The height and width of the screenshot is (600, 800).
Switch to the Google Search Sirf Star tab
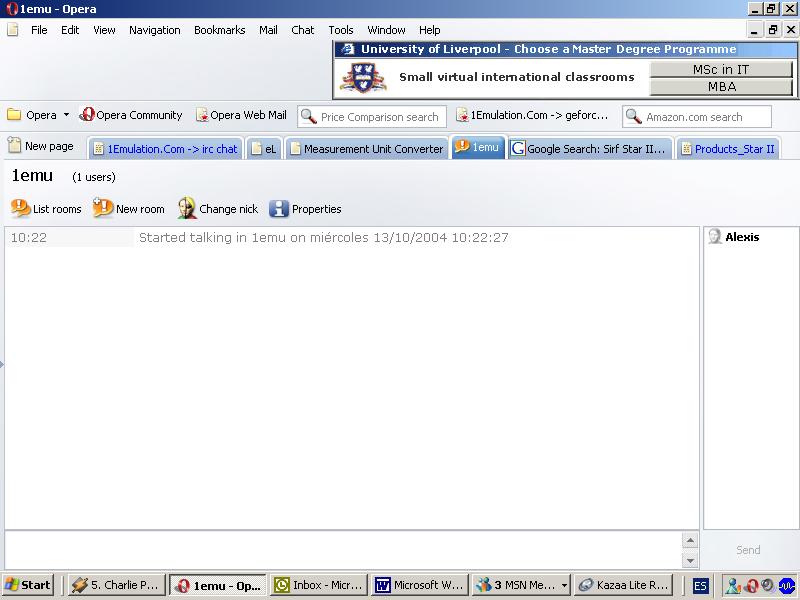pos(590,148)
